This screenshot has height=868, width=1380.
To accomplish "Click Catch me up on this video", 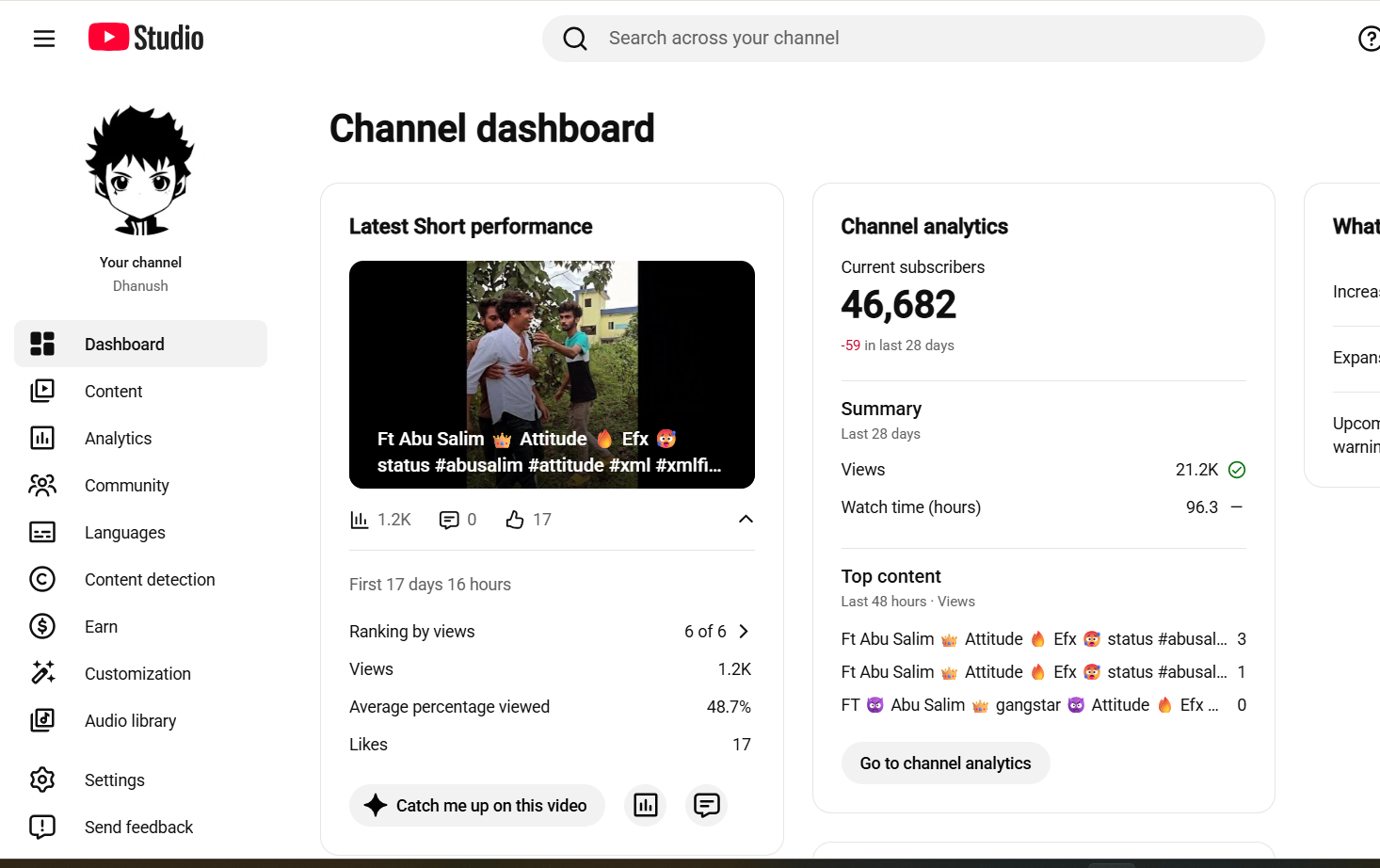I will pyautogui.click(x=476, y=805).
